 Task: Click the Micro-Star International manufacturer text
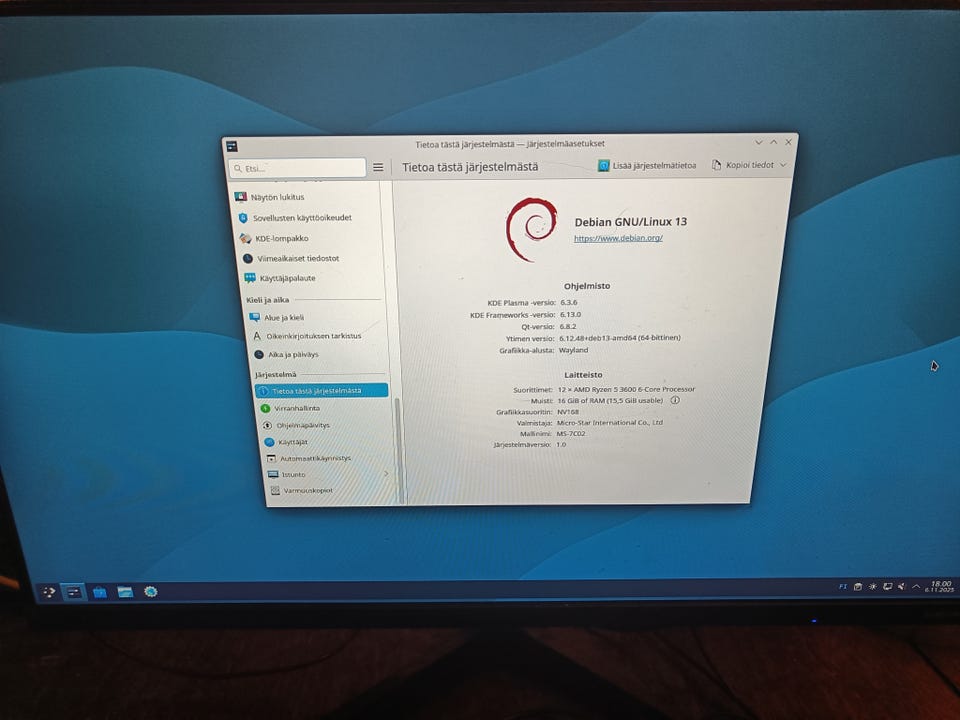[609, 422]
